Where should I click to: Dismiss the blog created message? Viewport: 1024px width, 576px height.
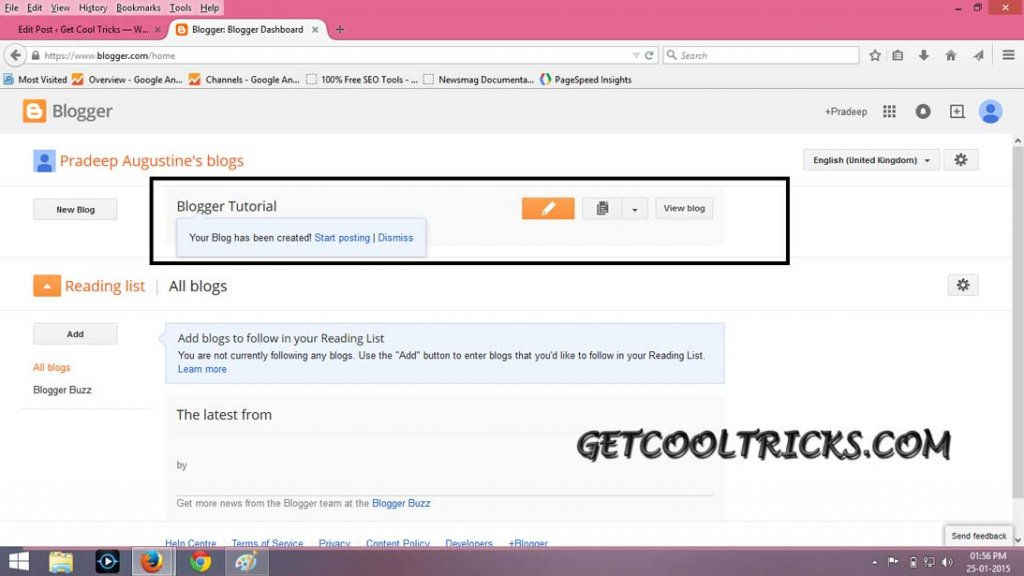(x=396, y=238)
